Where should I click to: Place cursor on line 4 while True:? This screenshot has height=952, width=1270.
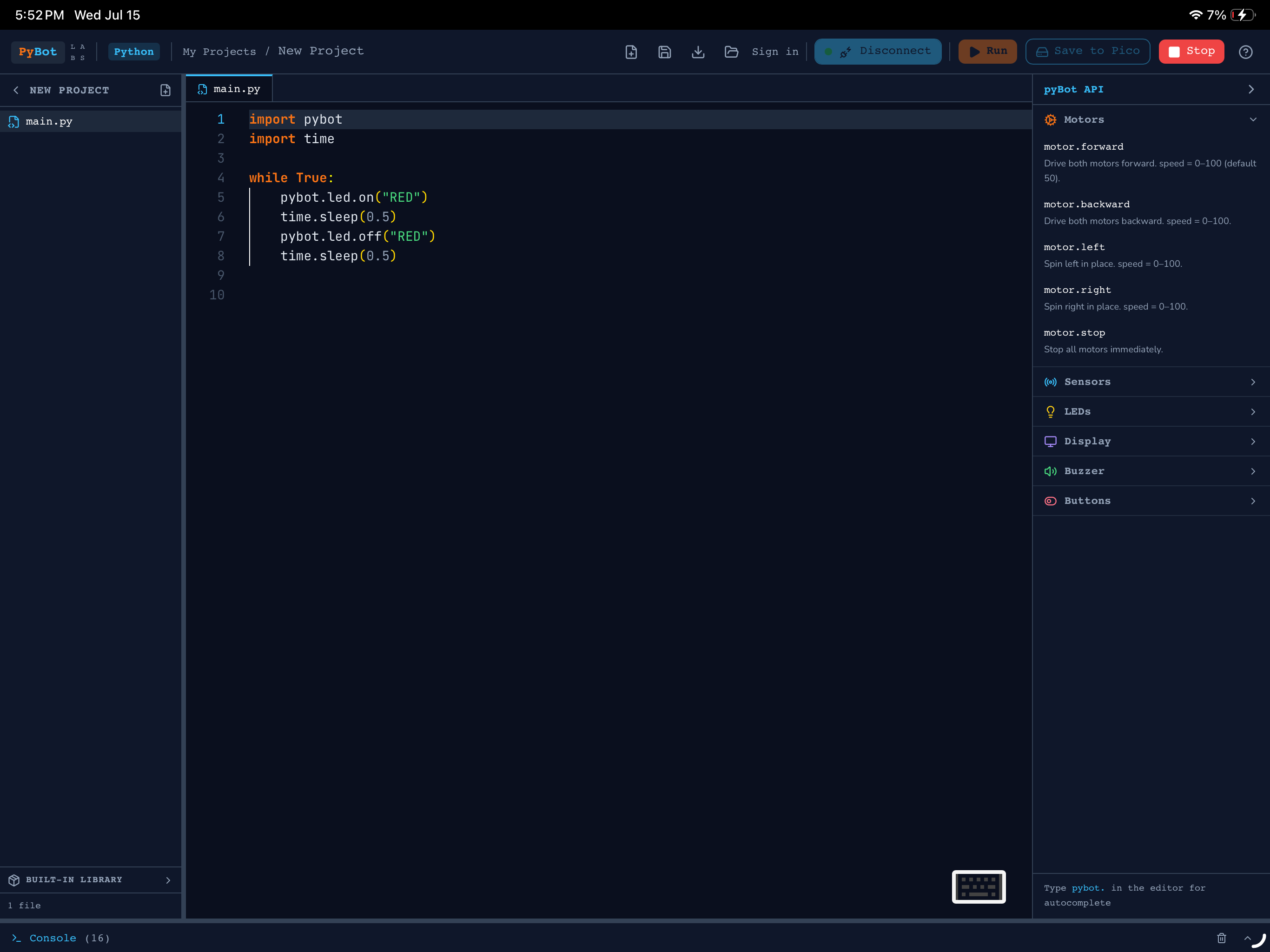point(291,178)
